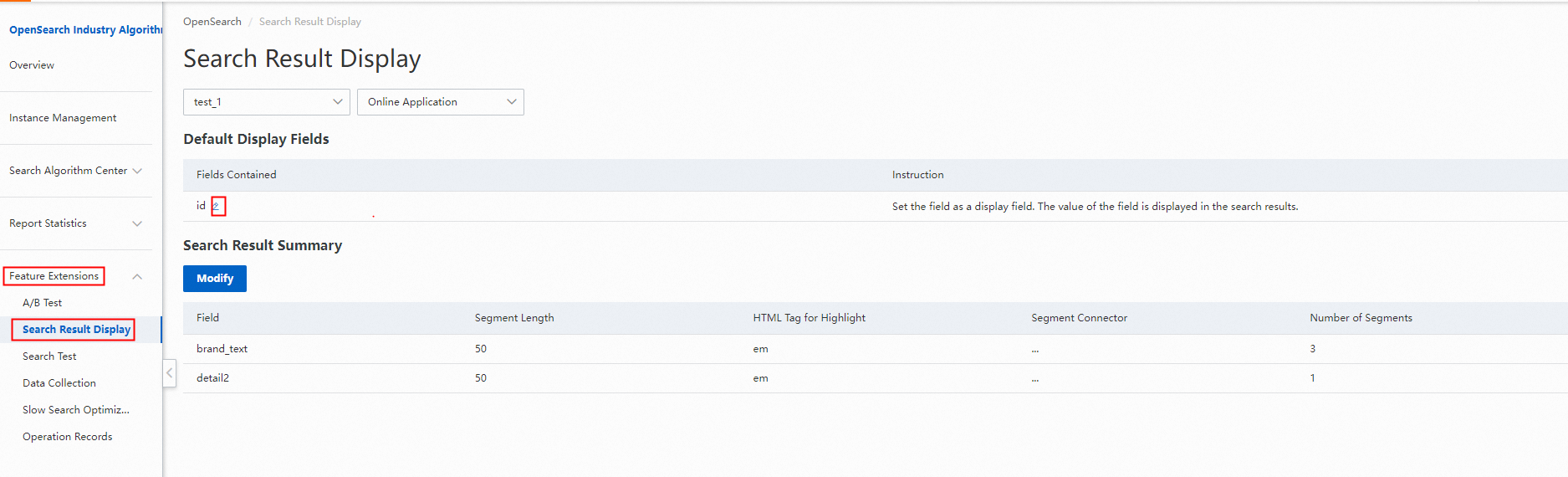Click the edit pencil icon next to id
Screen dimensions: 1568x477
point(217,206)
